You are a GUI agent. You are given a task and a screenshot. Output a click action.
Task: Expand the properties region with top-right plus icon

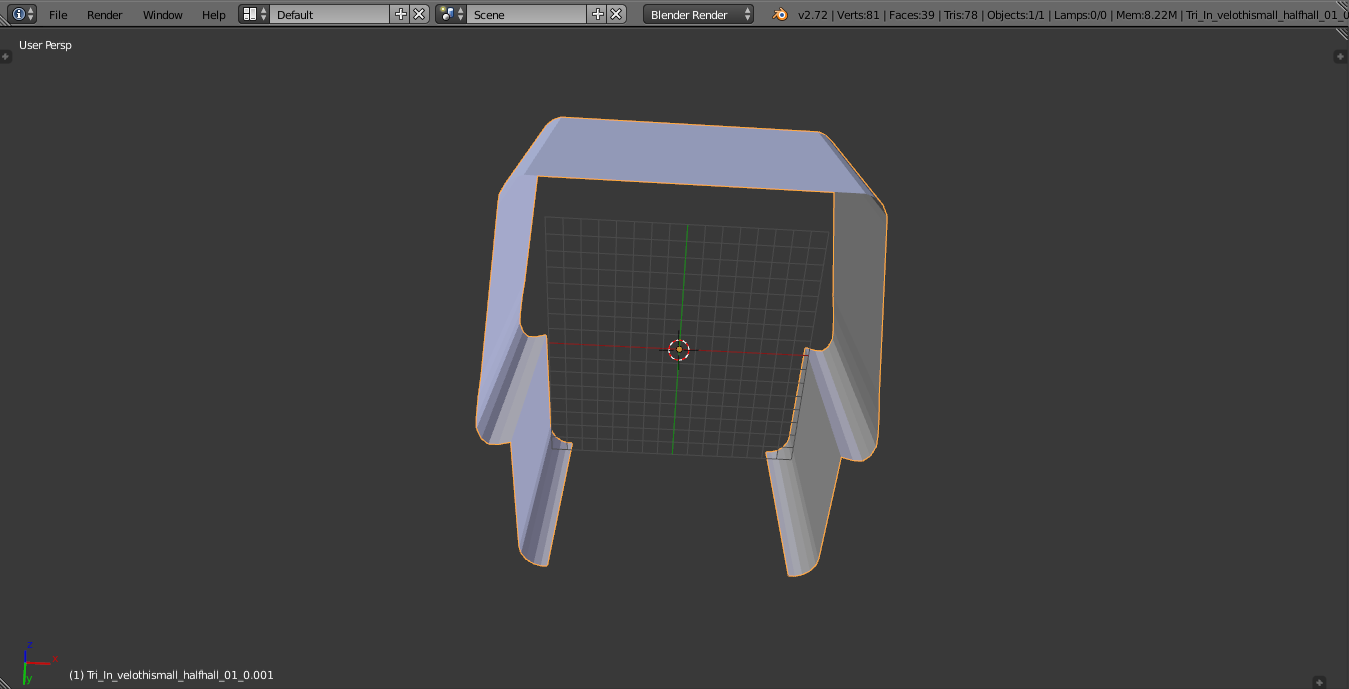tap(1341, 56)
